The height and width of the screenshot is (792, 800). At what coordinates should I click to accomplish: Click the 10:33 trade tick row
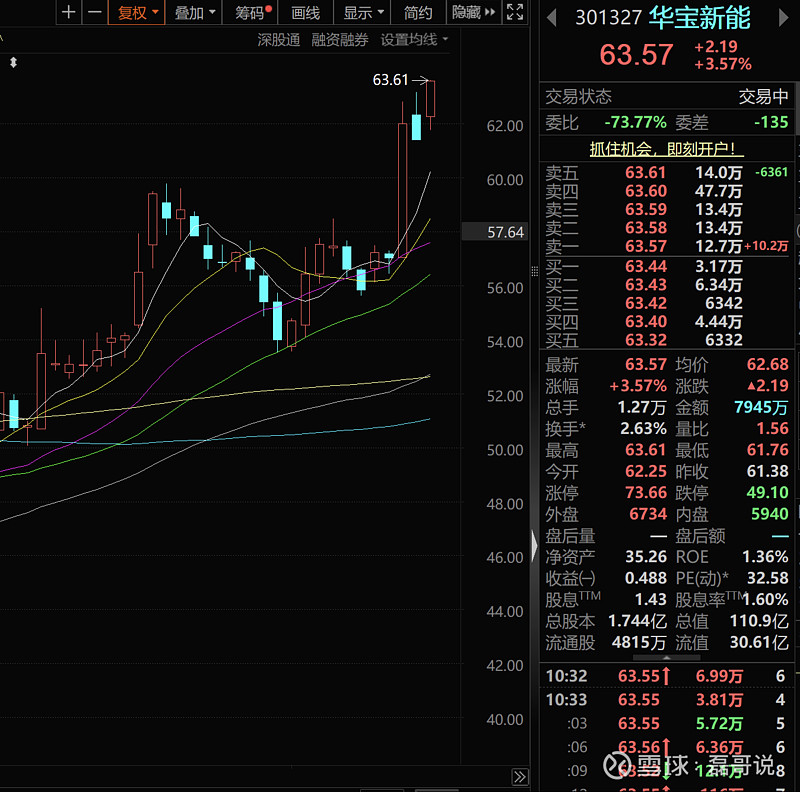click(666, 700)
